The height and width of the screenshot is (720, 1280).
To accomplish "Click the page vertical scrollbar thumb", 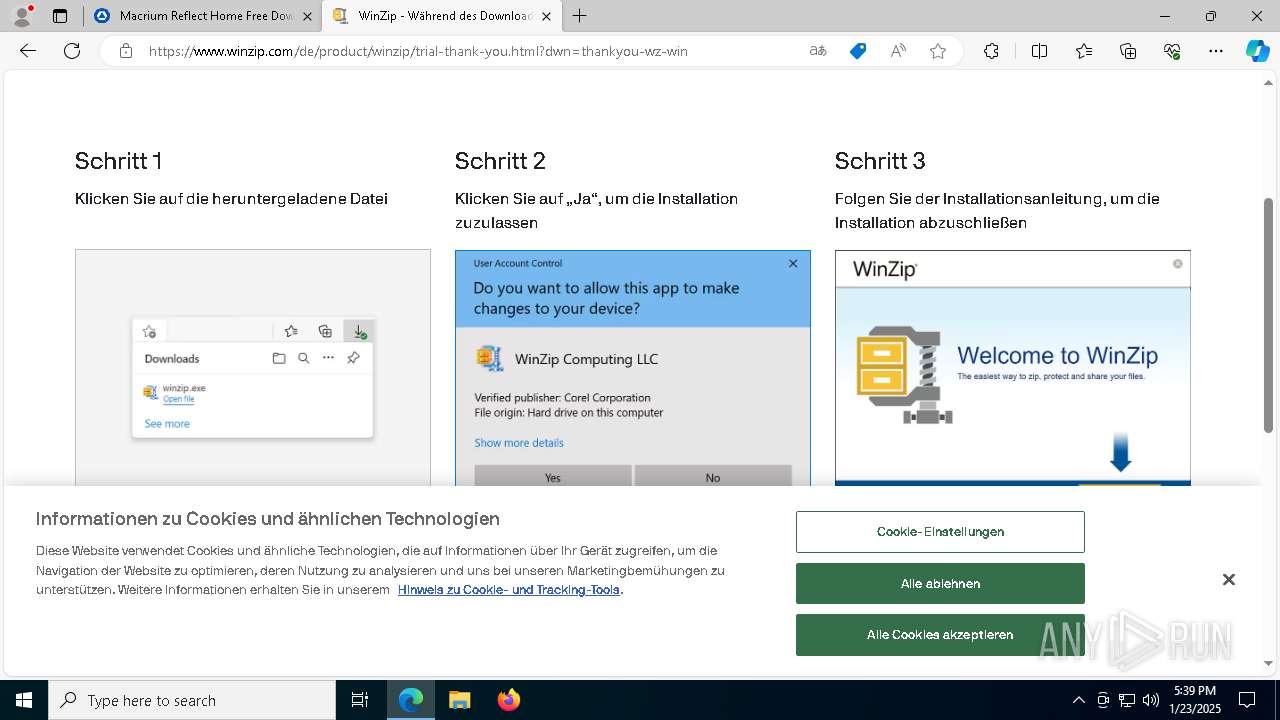I will [1268, 315].
